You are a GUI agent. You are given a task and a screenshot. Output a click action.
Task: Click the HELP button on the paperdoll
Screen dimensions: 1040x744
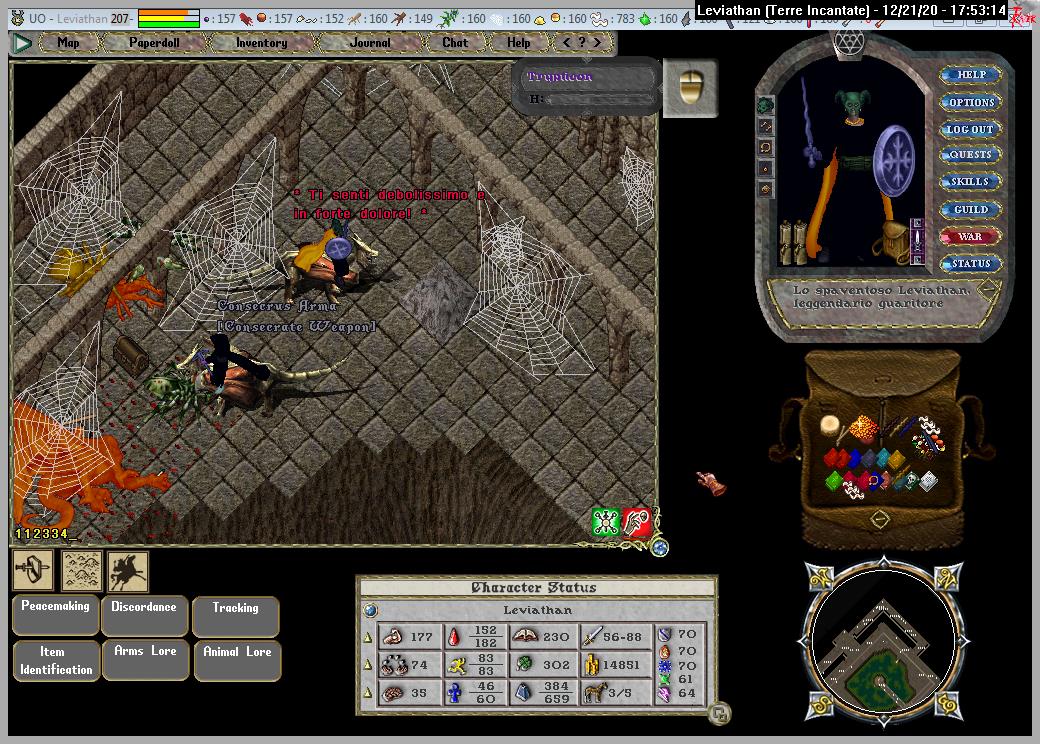(970, 75)
